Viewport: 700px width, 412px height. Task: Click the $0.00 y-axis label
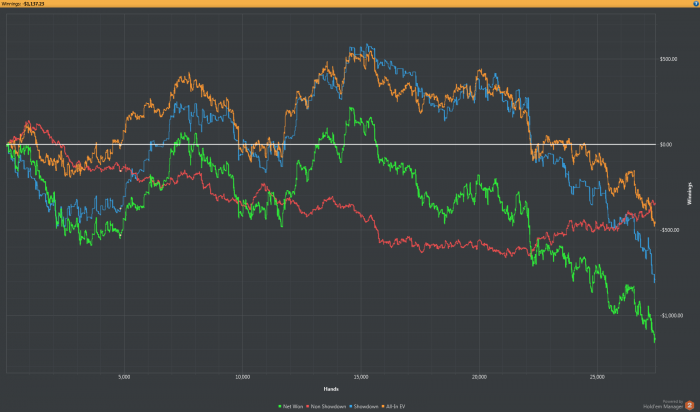coord(666,145)
